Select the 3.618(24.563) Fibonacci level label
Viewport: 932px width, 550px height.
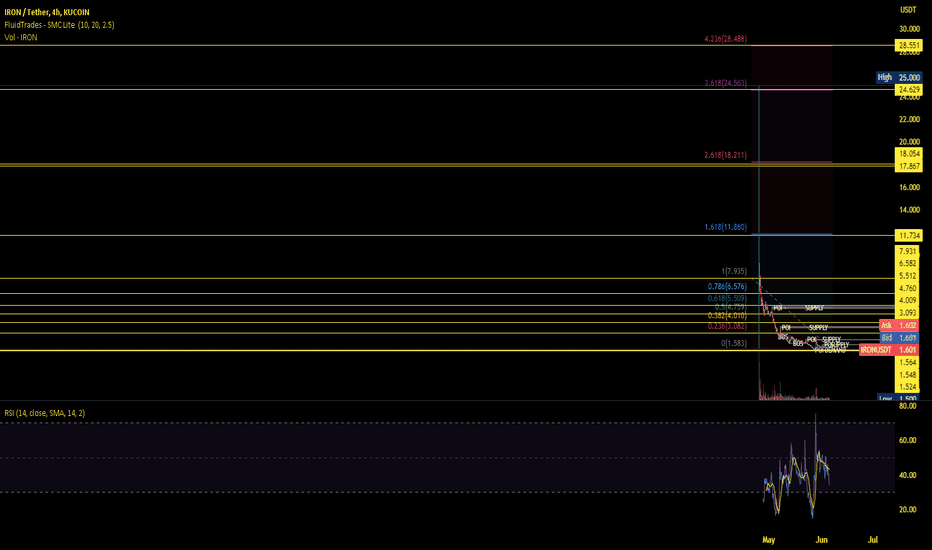click(725, 83)
